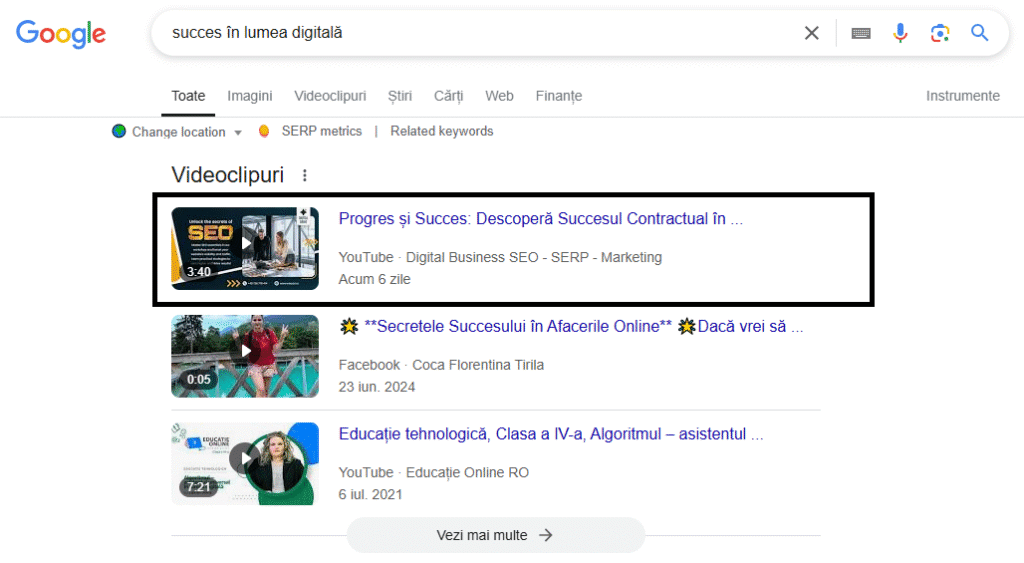Screen dimensions: 1024x563
Task: Switch to the Web tab
Action: click(499, 96)
